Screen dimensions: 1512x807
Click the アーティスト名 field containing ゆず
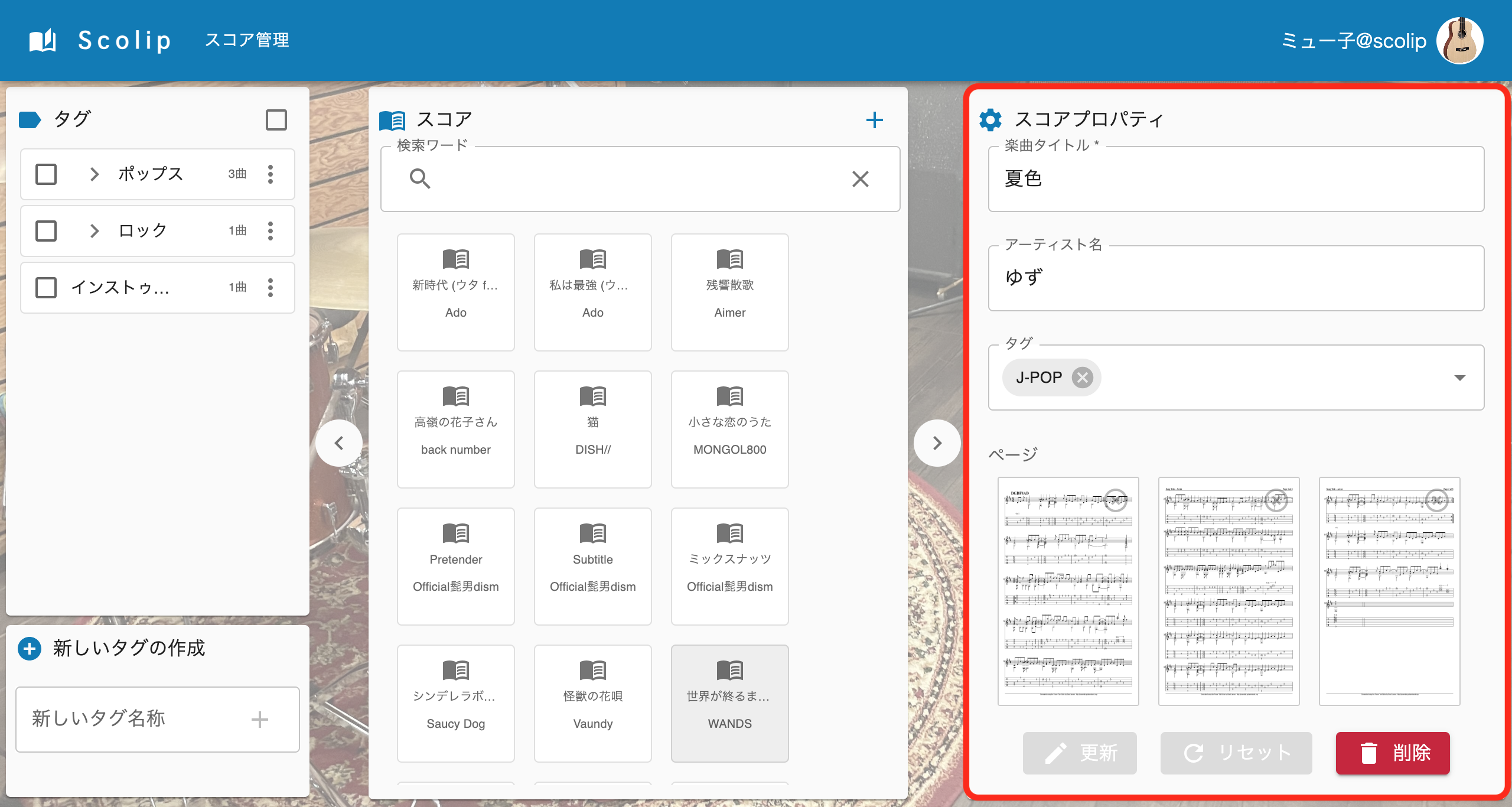coord(1236,278)
